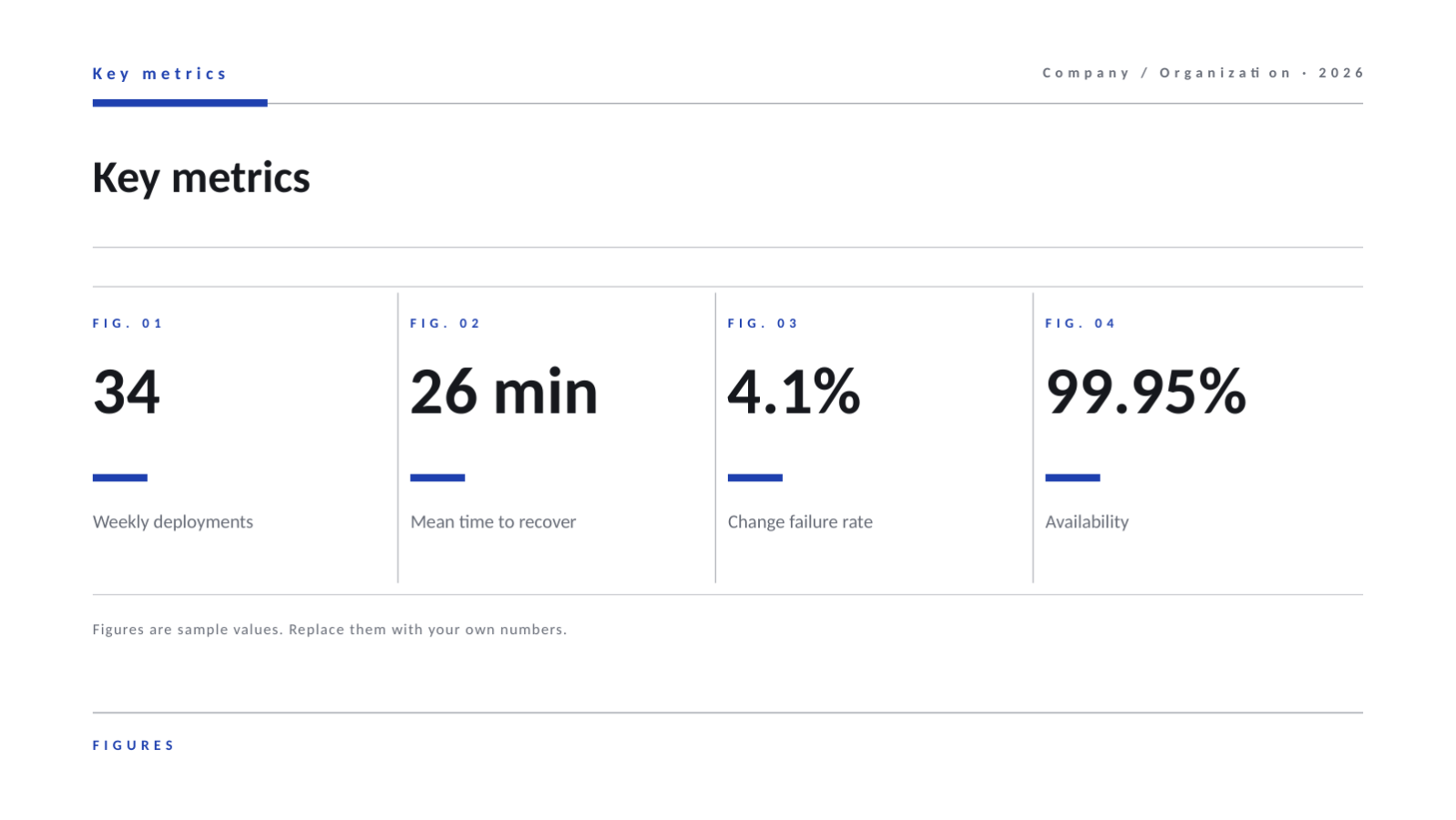Select the 'Availability' caption
Viewport: 1456px width, 820px height.
click(x=1087, y=522)
